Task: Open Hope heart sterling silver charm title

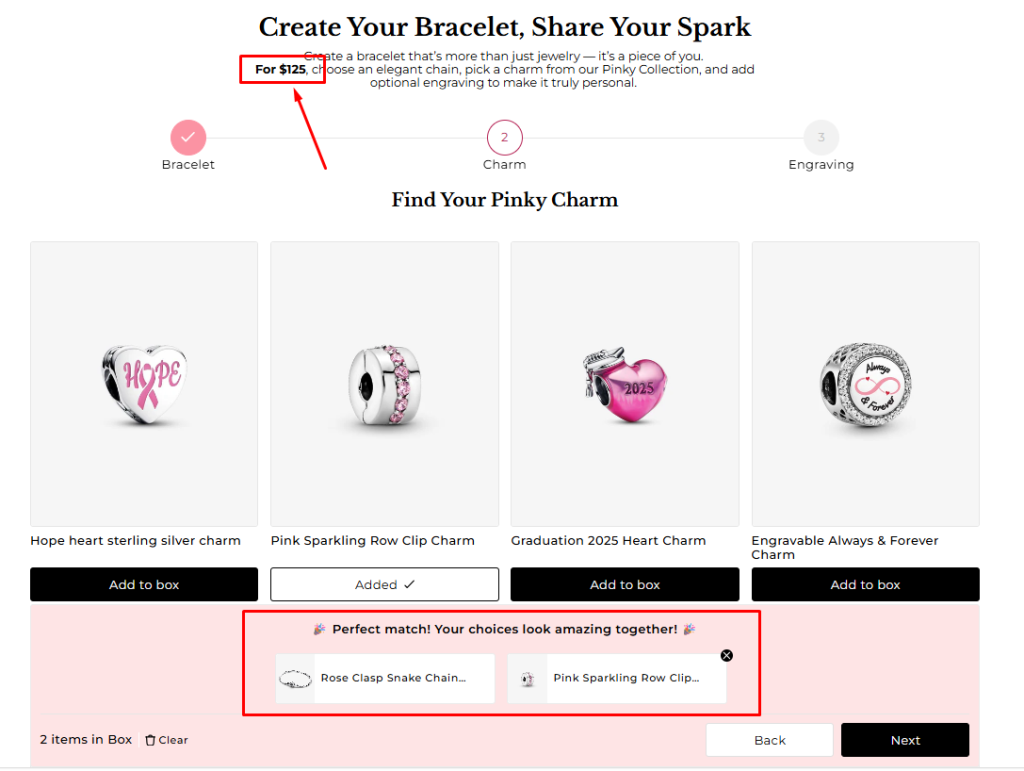Action: pos(135,541)
